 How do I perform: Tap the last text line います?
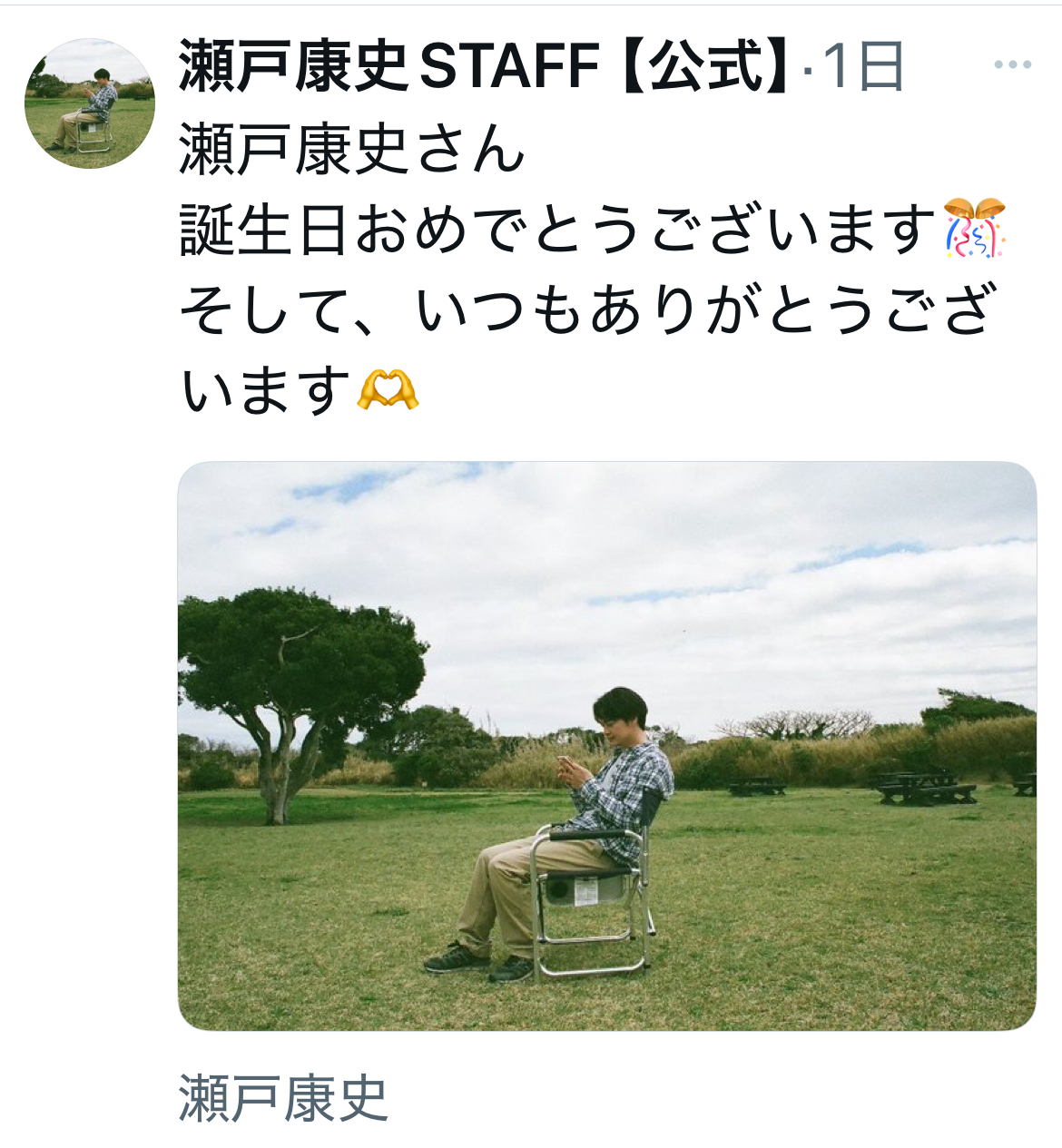(x=265, y=390)
